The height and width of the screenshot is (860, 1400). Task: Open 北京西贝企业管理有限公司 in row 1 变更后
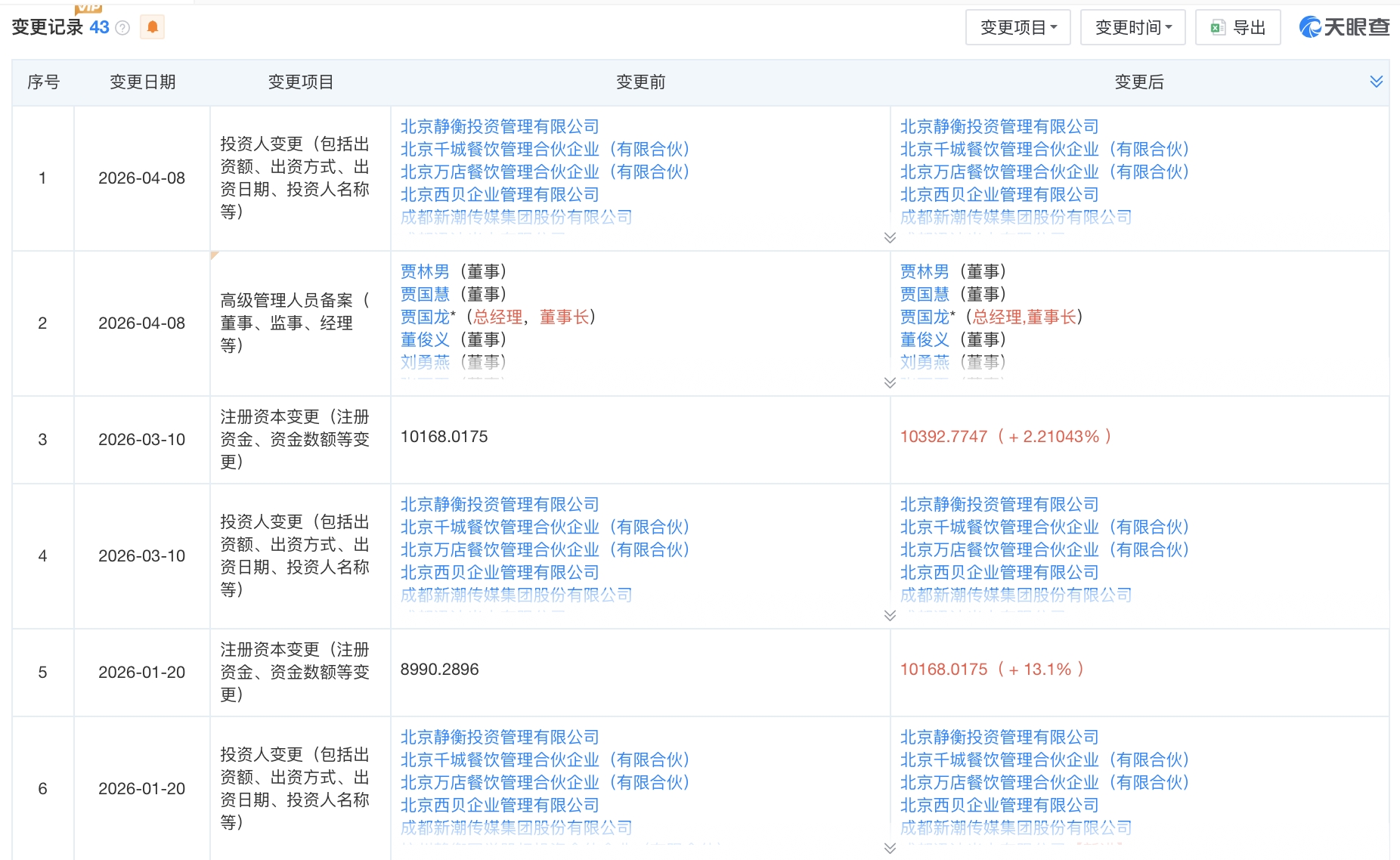tap(999, 194)
